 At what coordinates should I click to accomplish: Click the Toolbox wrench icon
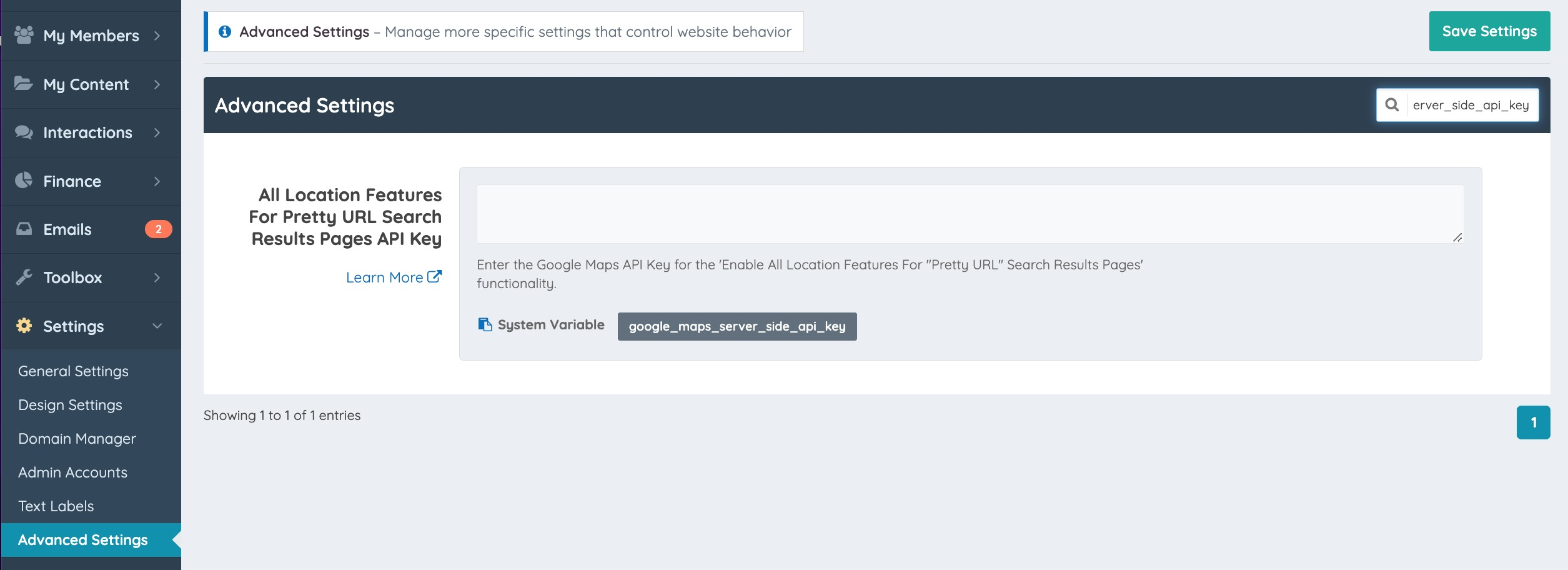pyautogui.click(x=24, y=277)
